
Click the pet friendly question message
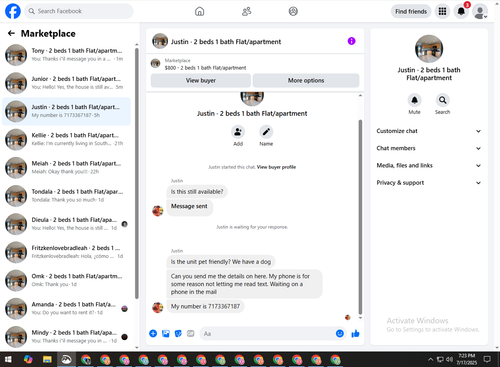coord(221,262)
